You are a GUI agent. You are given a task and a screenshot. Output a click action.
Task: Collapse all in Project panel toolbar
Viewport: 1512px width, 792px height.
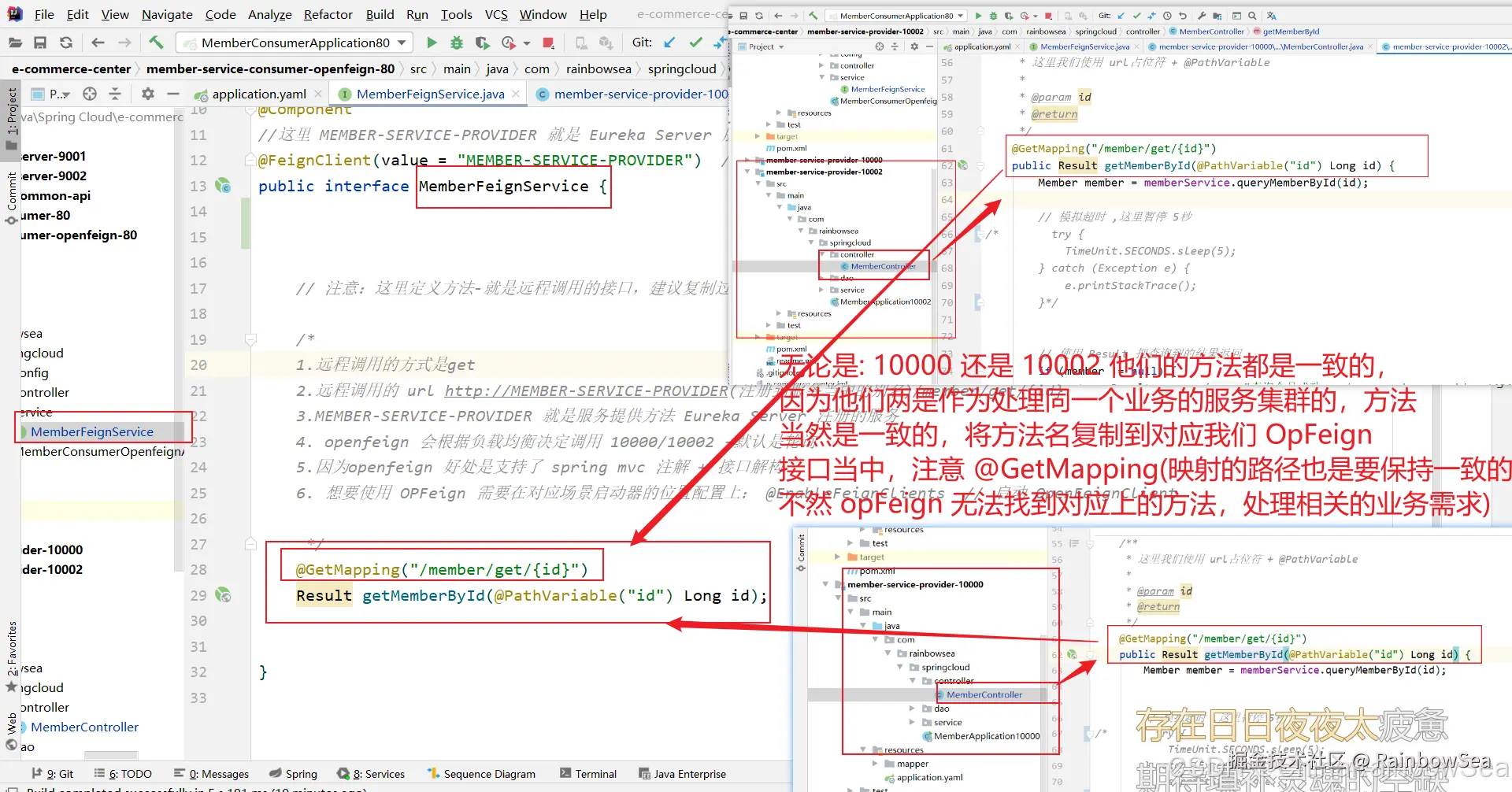(115, 94)
